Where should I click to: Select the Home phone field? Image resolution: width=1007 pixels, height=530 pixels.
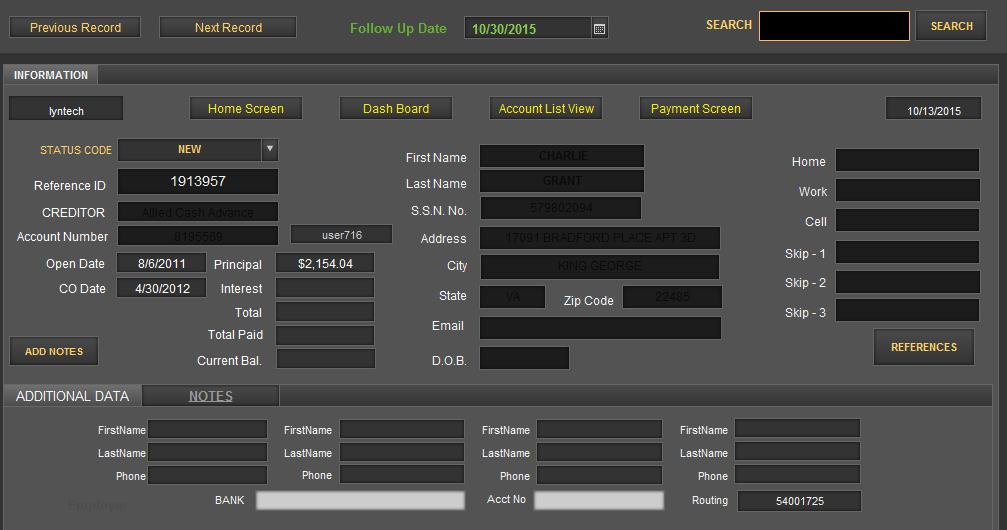(907, 161)
